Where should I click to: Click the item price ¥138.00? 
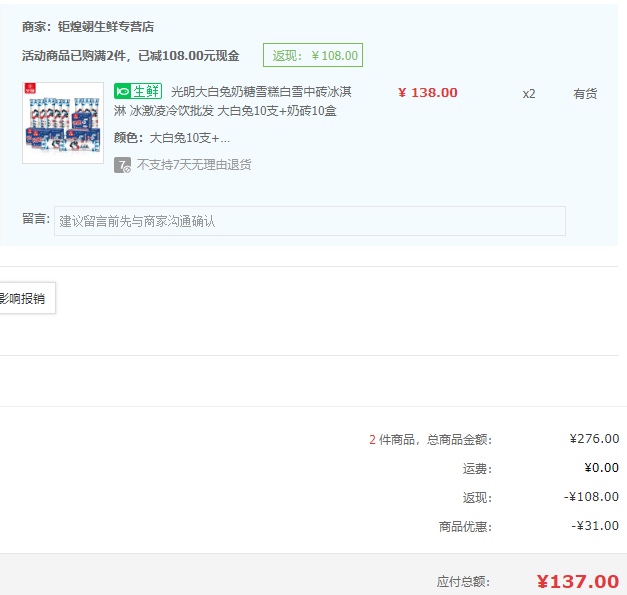(x=427, y=93)
